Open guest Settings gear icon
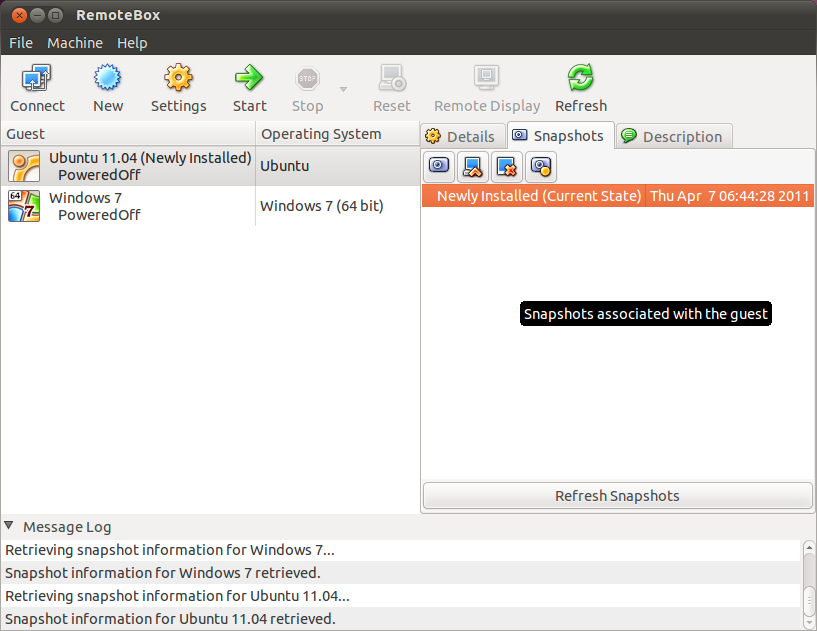The width and height of the screenshot is (817, 631). click(x=178, y=78)
